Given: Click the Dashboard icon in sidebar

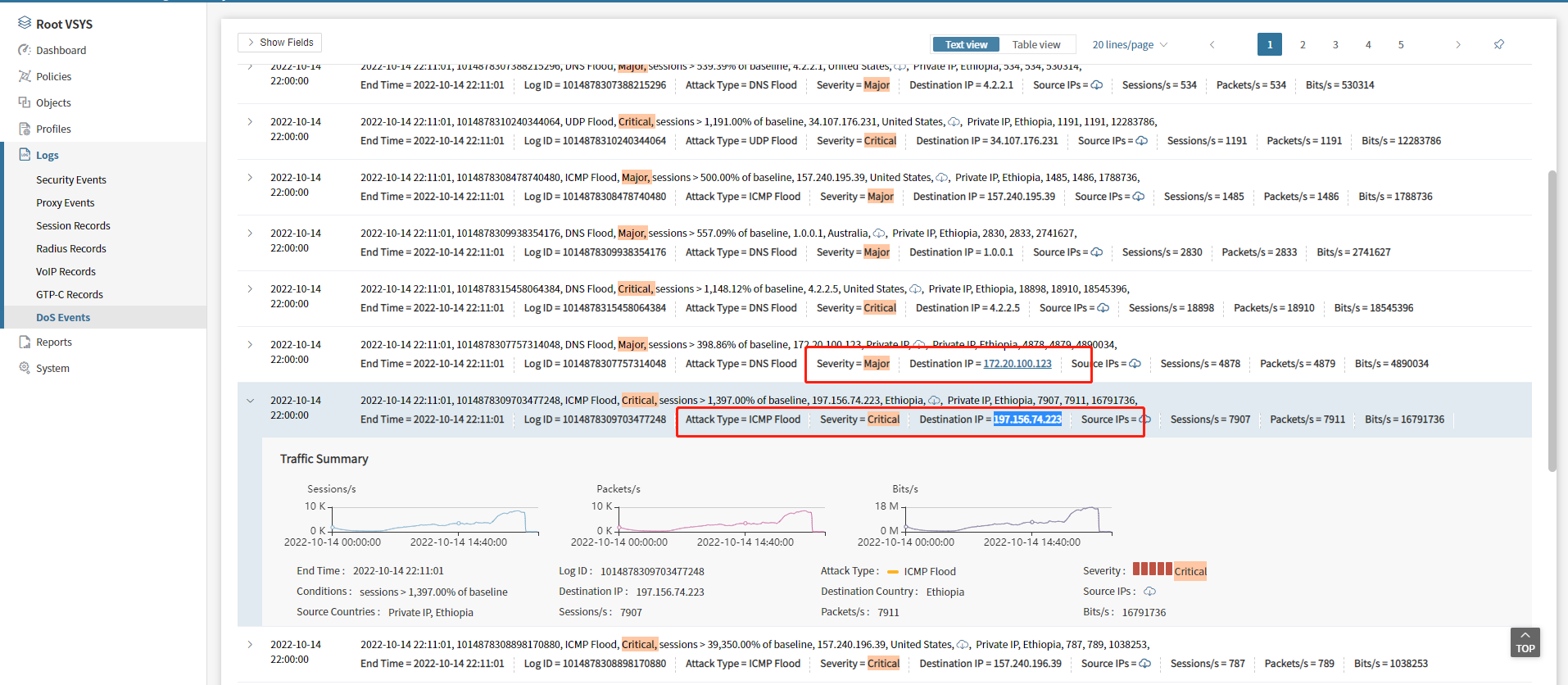Looking at the screenshot, I should coord(25,50).
